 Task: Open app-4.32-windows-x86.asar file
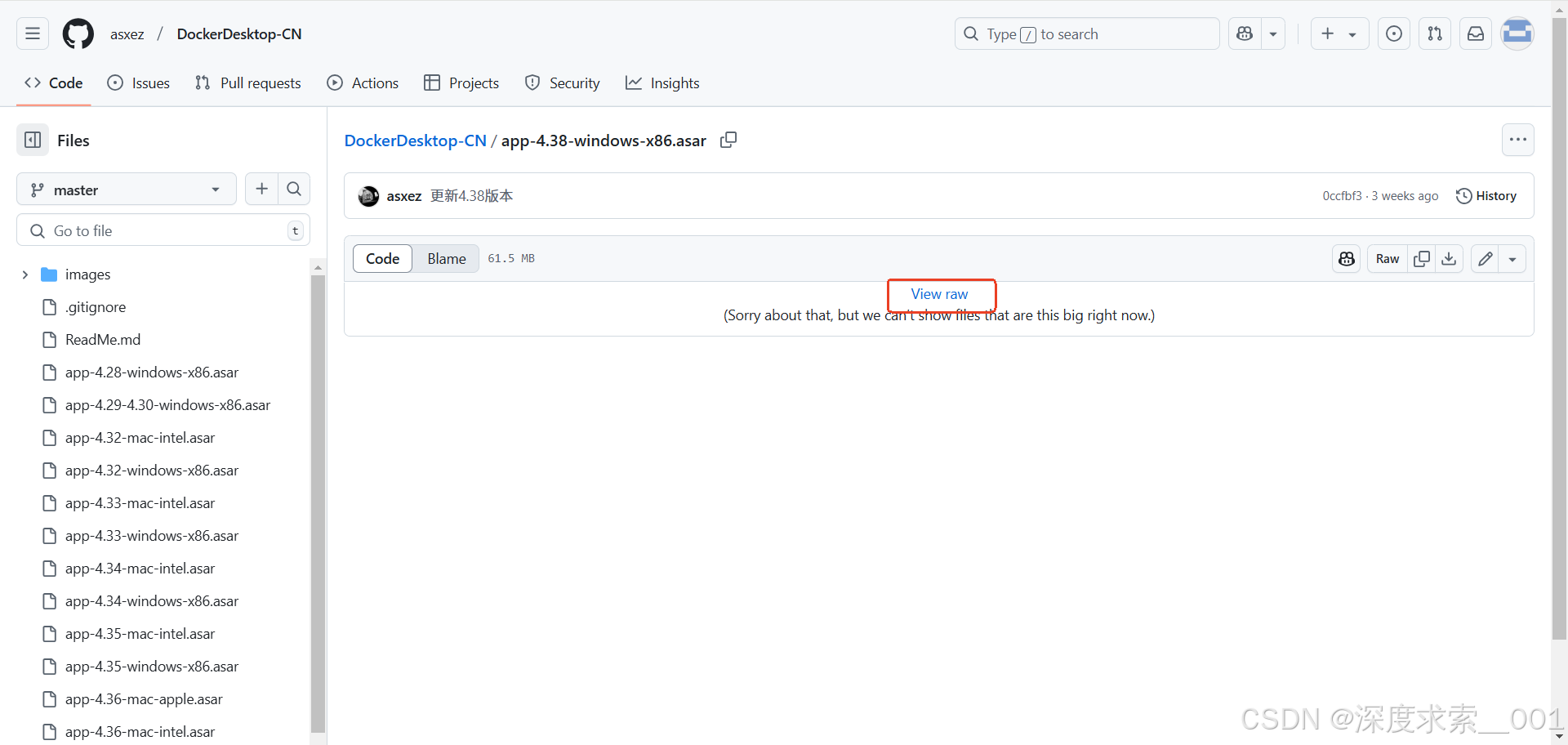tap(152, 471)
